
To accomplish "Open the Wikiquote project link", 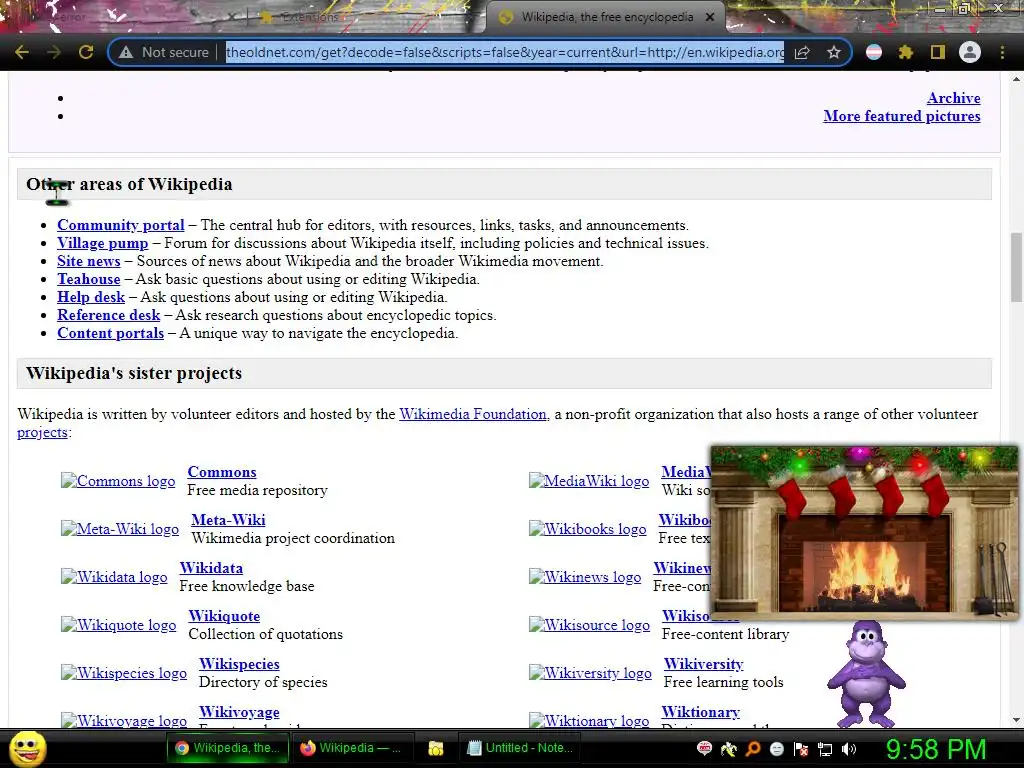I will pyautogui.click(x=224, y=616).
